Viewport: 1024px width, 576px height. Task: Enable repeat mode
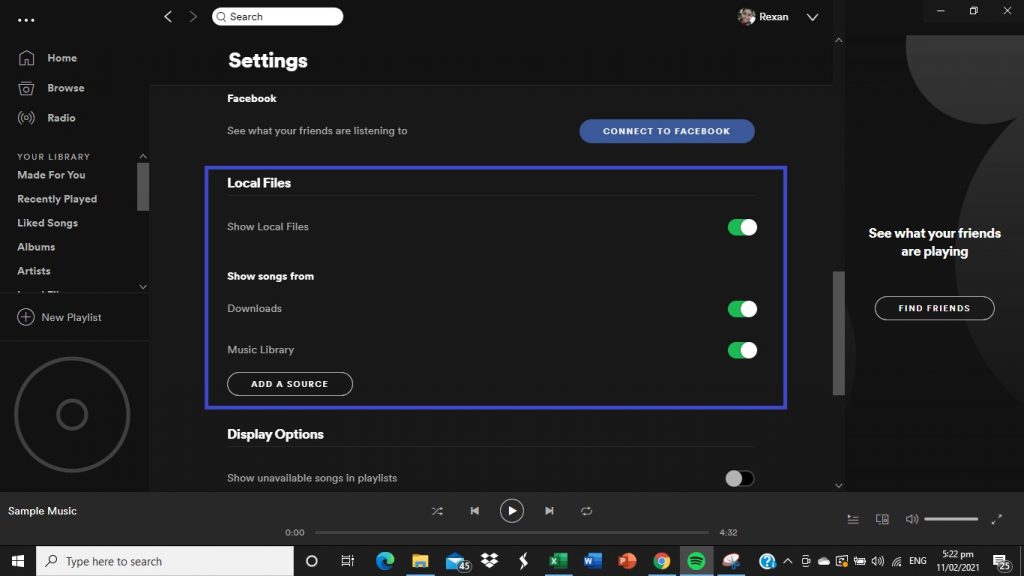click(x=587, y=511)
